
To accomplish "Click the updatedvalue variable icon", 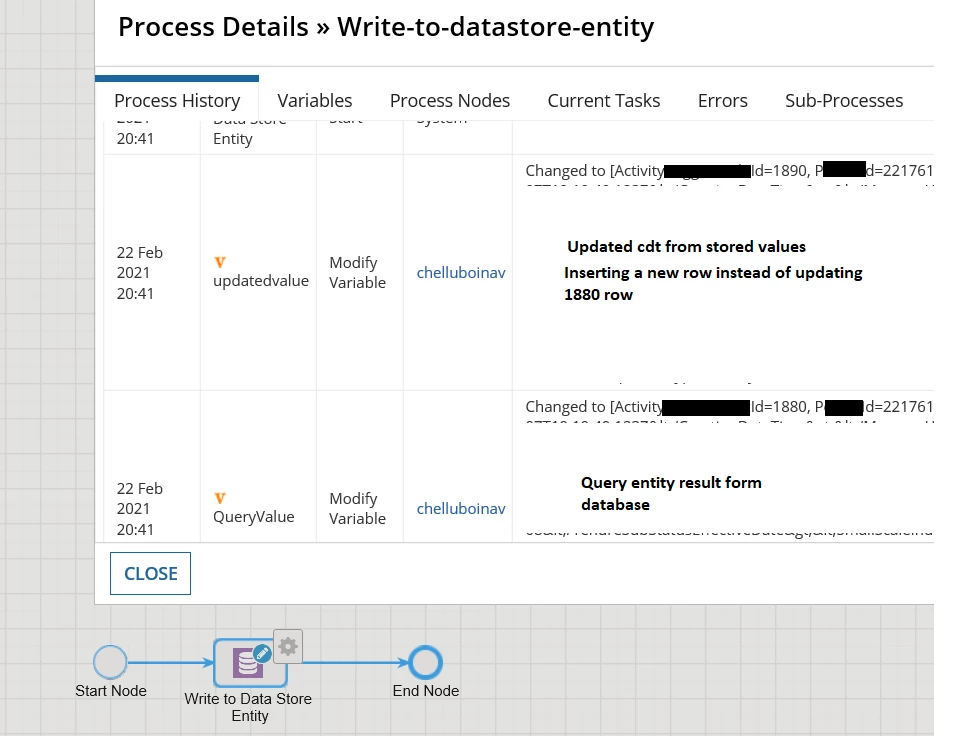I will click(x=220, y=262).
